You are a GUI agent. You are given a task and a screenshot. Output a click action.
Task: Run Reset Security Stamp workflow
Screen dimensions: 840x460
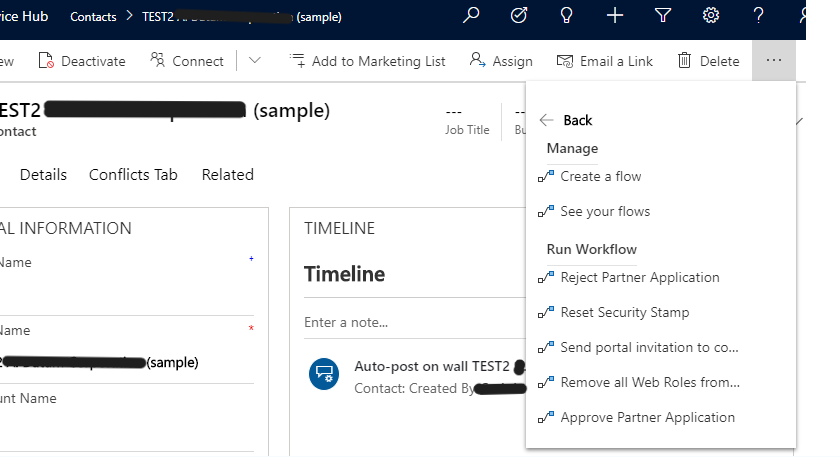(624, 312)
